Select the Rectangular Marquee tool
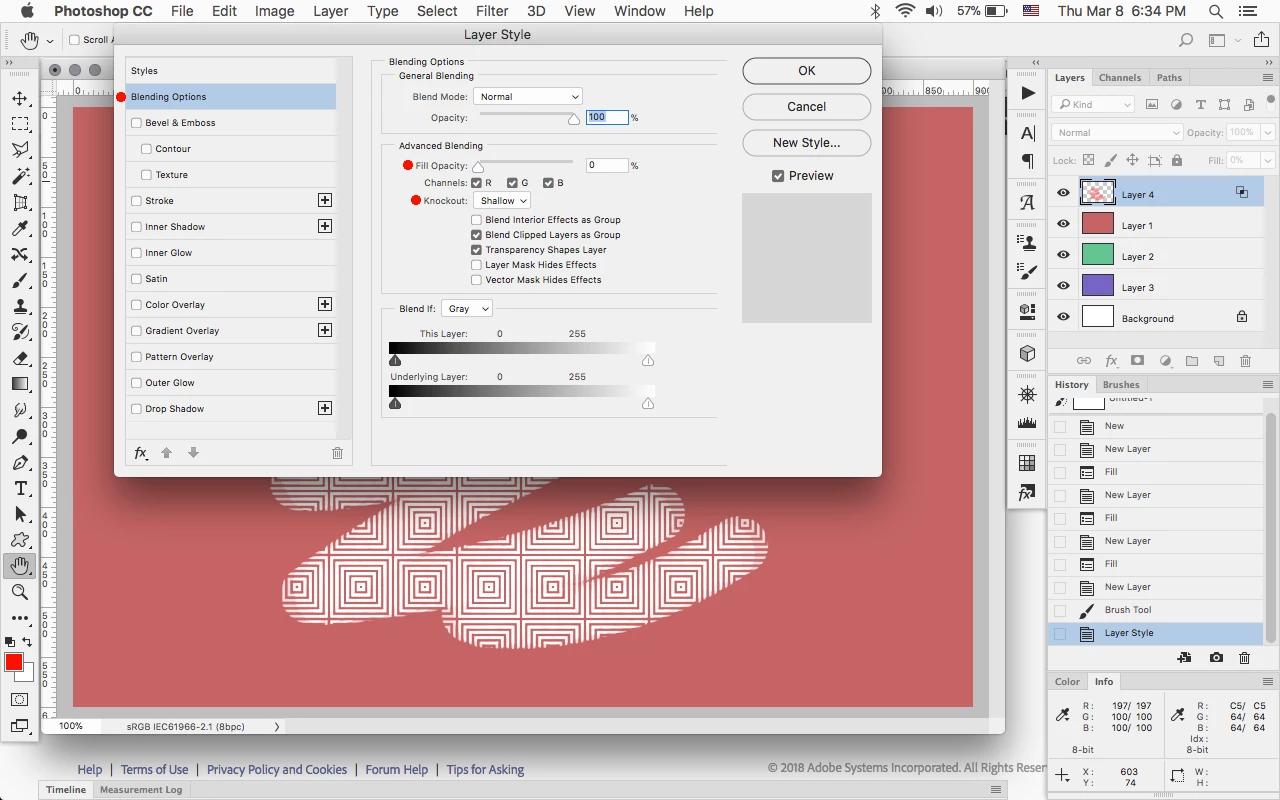This screenshot has width=1280, height=800. pyautogui.click(x=20, y=124)
